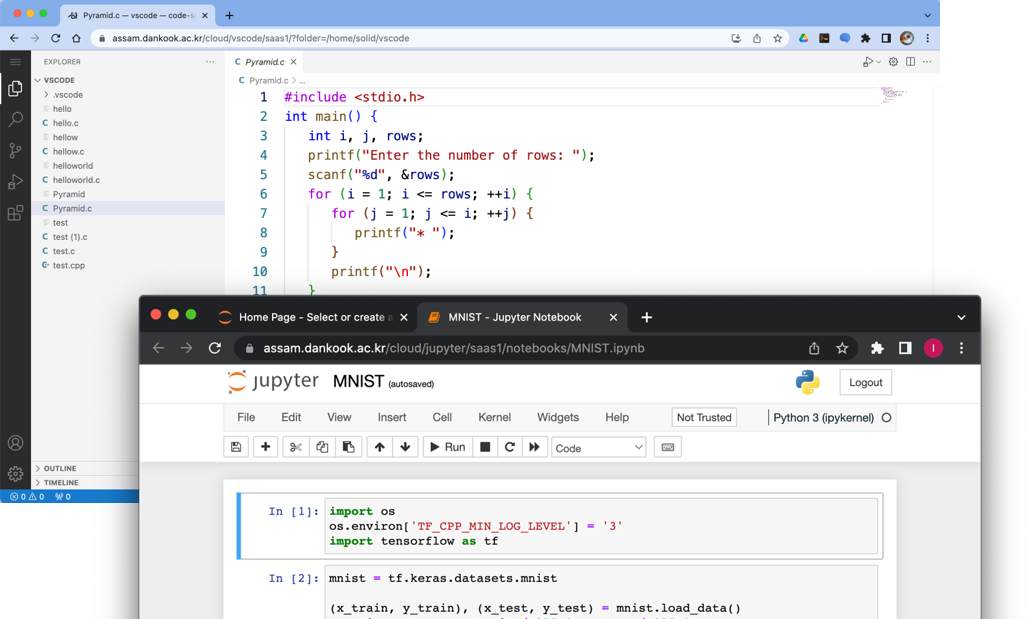Screen dimensions: 1030x619
Task: Open Run and Debug in VS Code activity bar
Action: coord(15,182)
